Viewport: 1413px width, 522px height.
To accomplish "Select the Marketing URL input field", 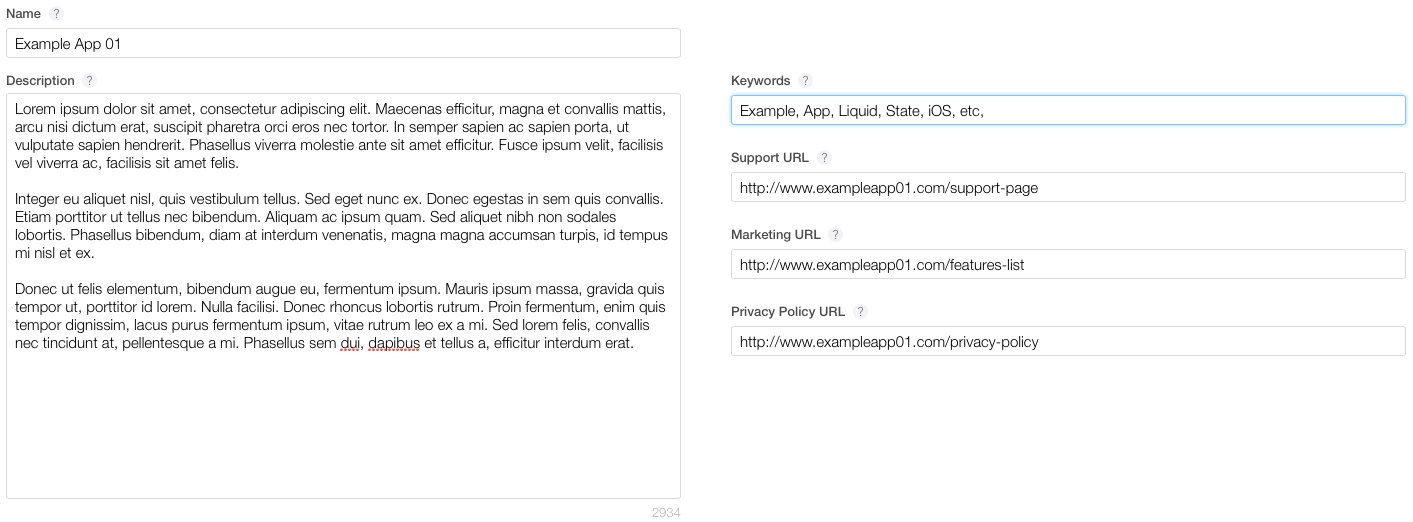I will 1068,265.
